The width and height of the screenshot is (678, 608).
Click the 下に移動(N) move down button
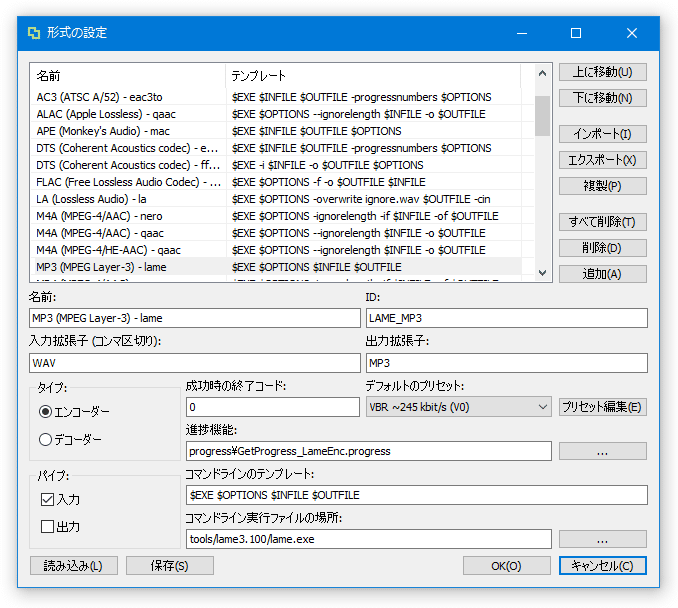602,98
